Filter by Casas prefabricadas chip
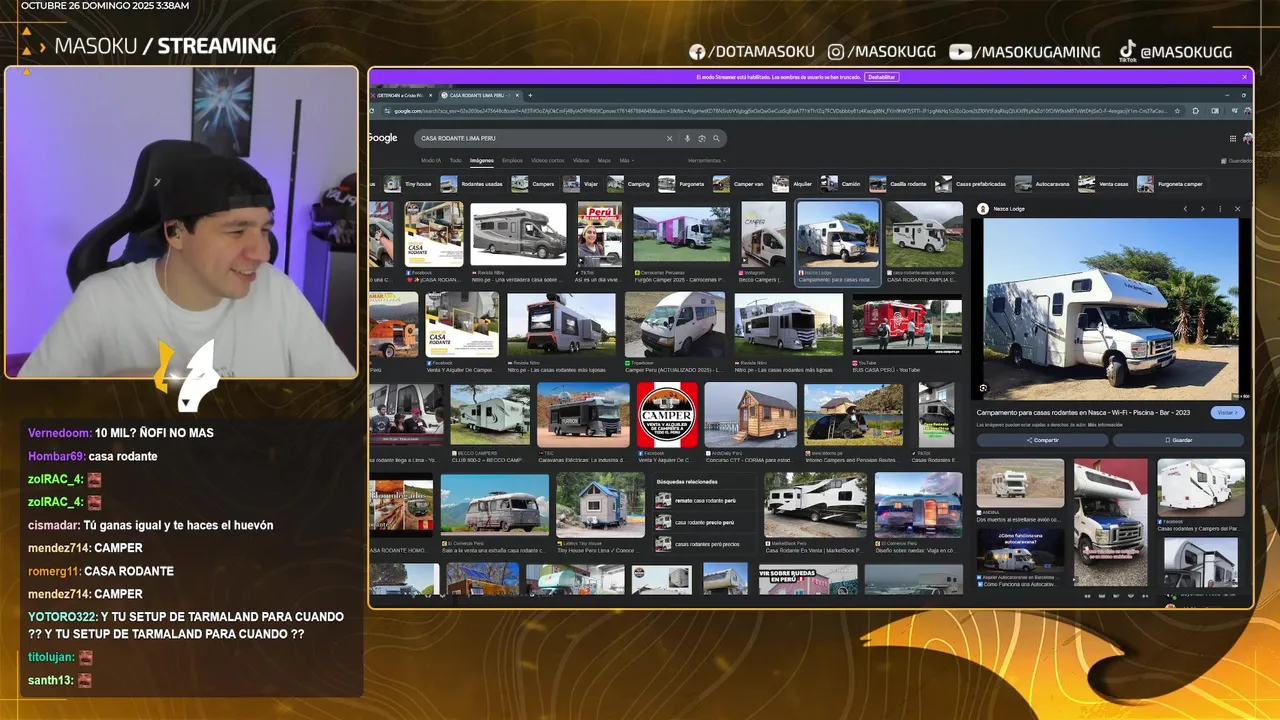 (971, 184)
